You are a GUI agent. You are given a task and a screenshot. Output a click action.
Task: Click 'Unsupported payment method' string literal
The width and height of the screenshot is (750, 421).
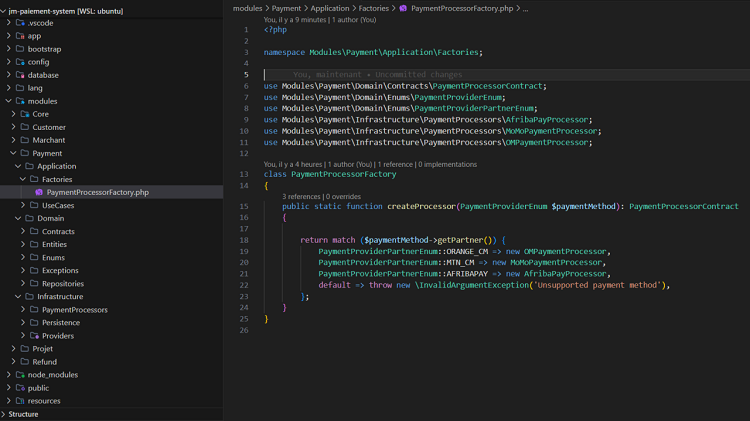[596, 285]
